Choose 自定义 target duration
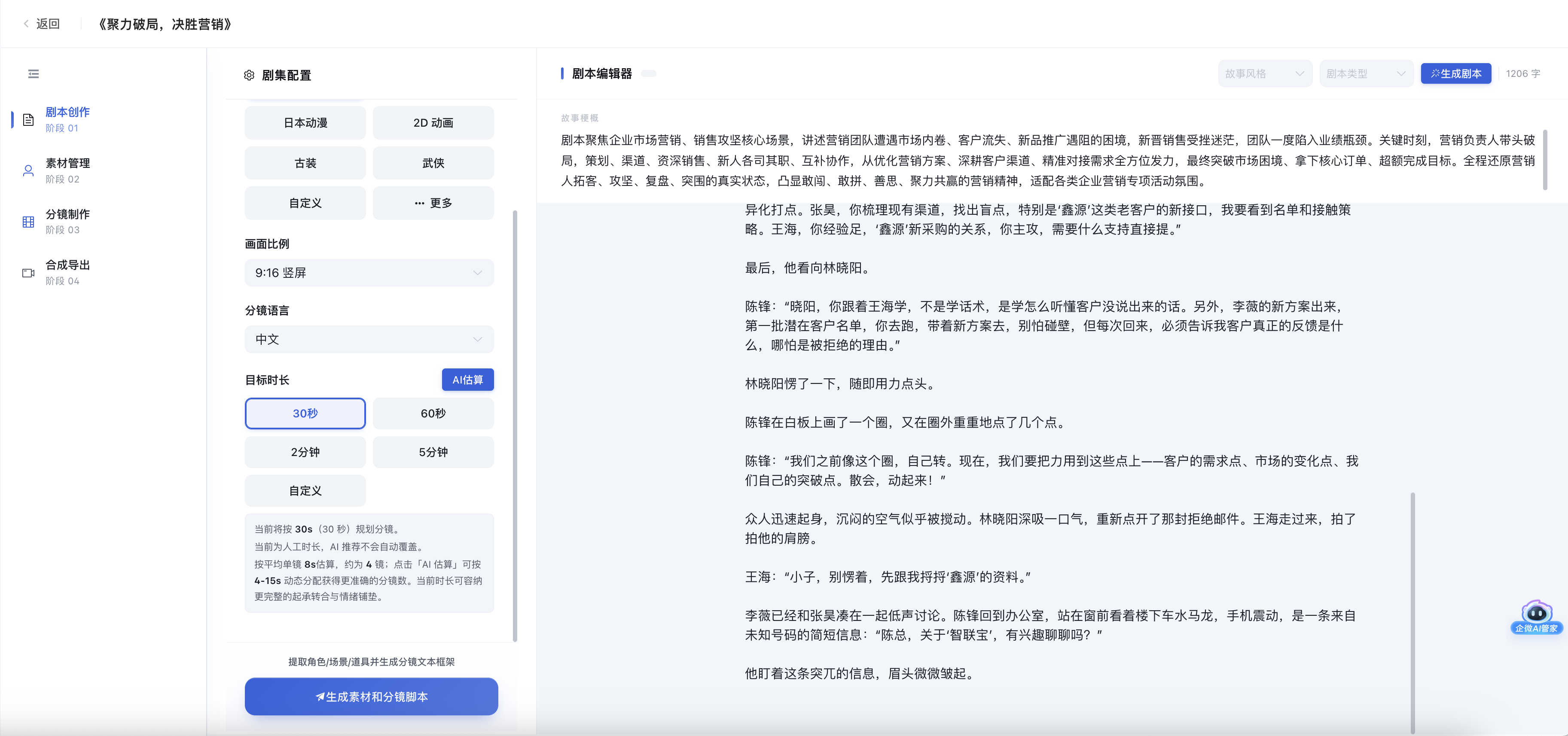The width and height of the screenshot is (1568, 736). coord(305,490)
